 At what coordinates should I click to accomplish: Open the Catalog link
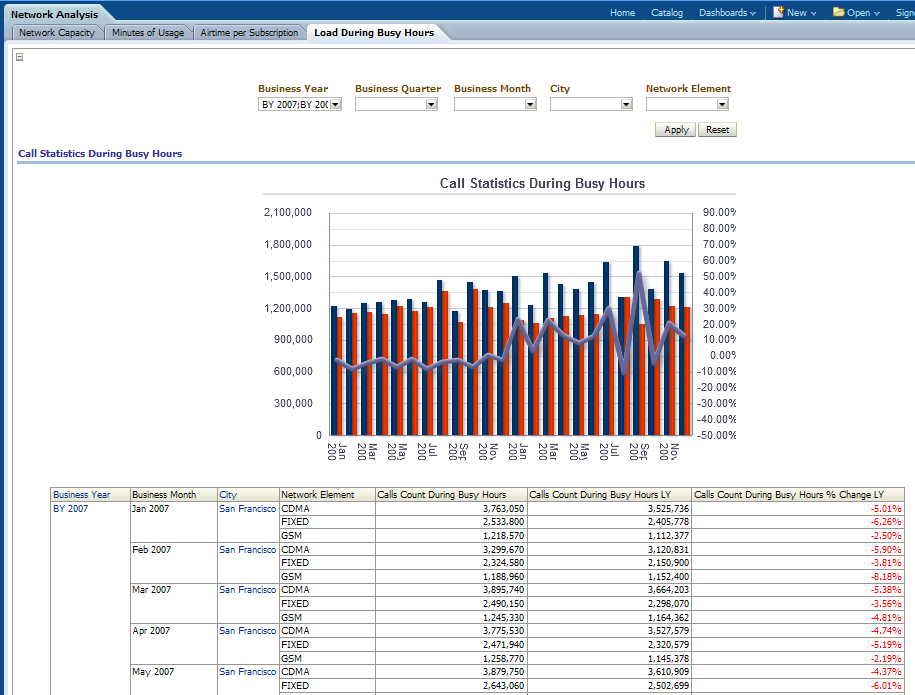pos(667,13)
